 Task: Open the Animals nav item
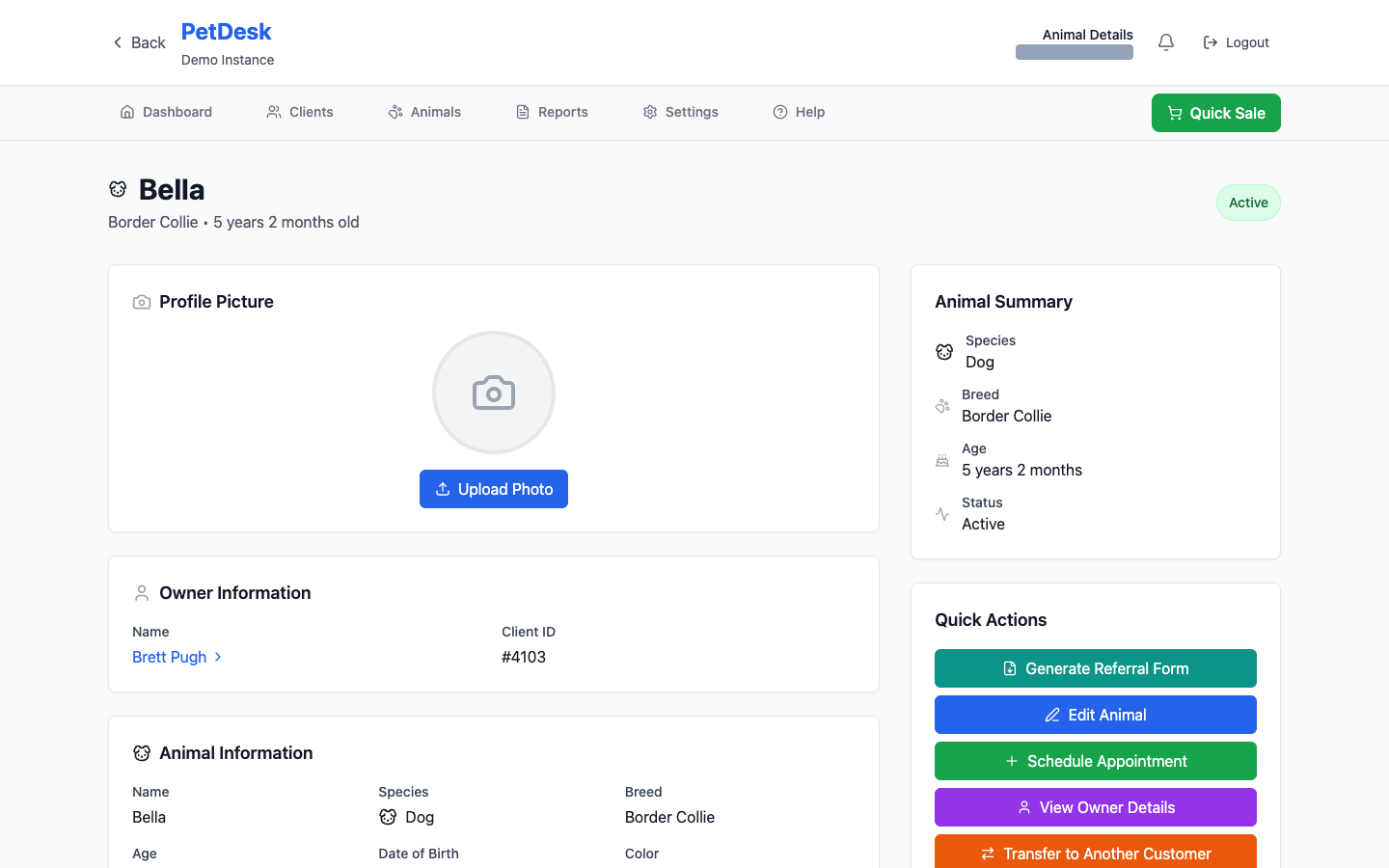click(424, 112)
